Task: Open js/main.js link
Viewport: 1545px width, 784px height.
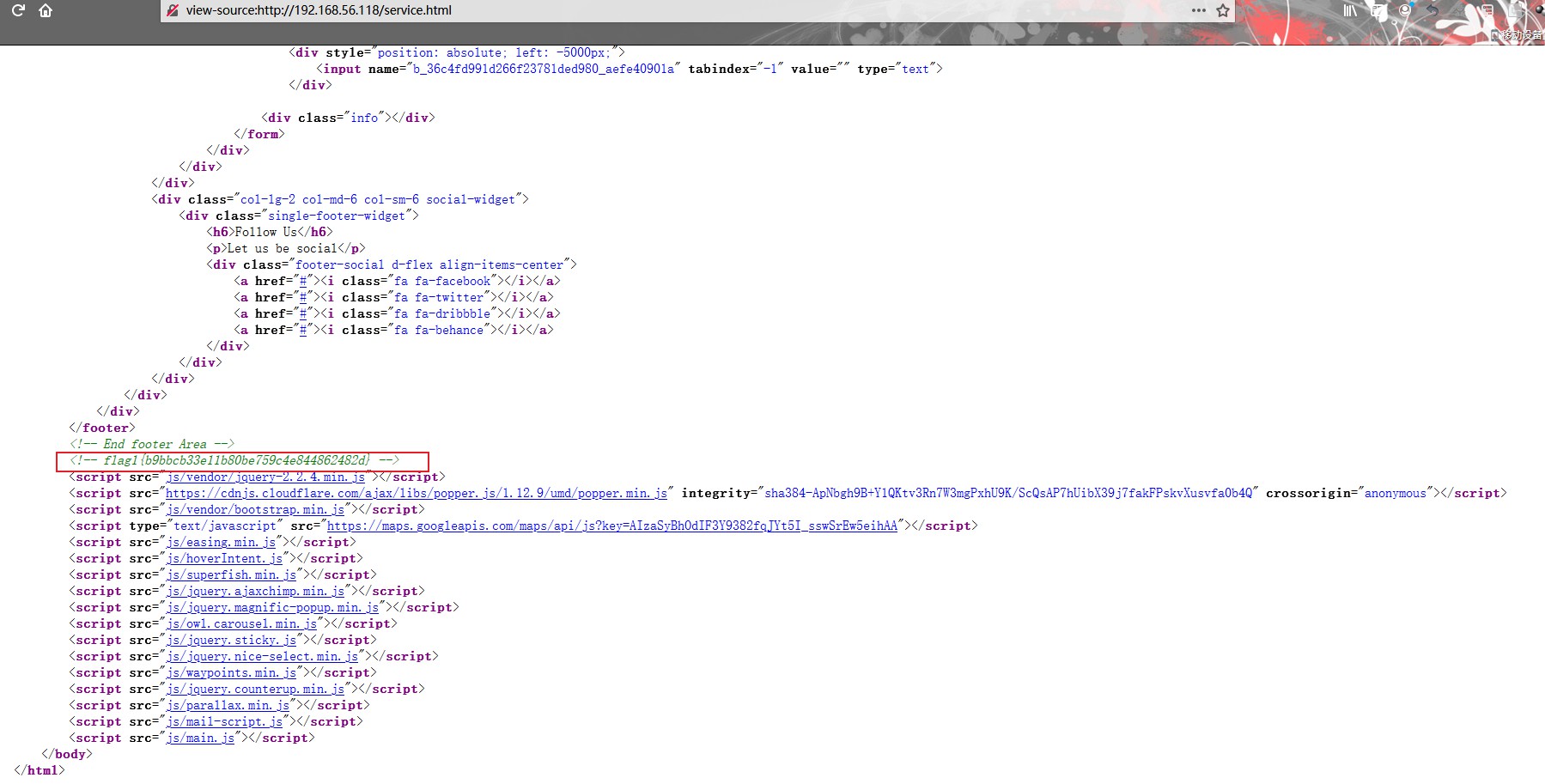Action: [x=201, y=738]
